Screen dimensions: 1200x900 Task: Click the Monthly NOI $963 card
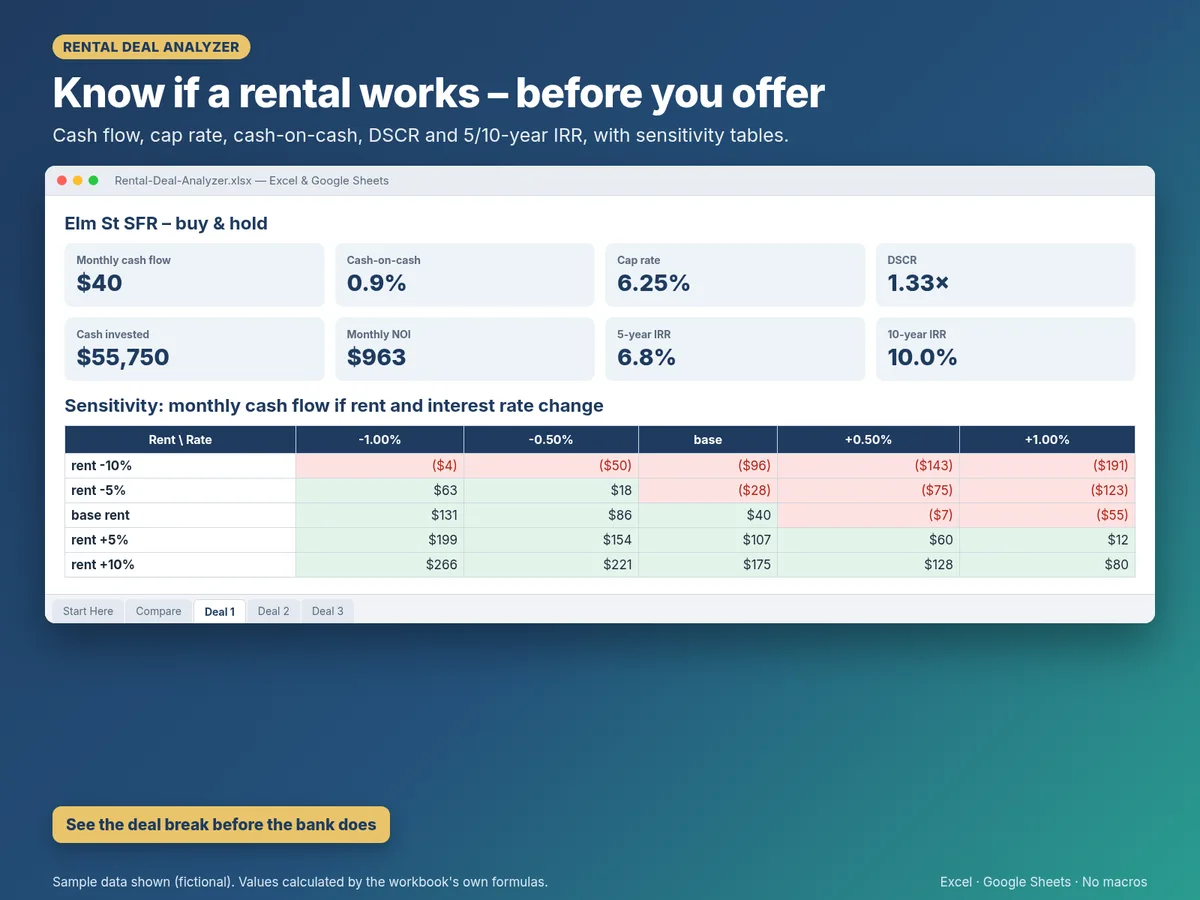point(465,349)
